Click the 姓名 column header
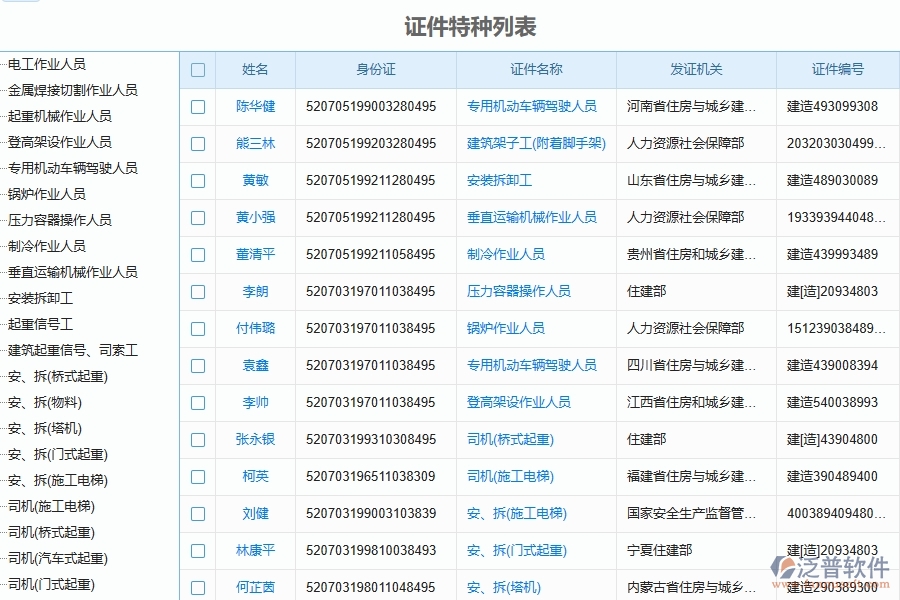This screenshot has width=900, height=600. click(255, 69)
